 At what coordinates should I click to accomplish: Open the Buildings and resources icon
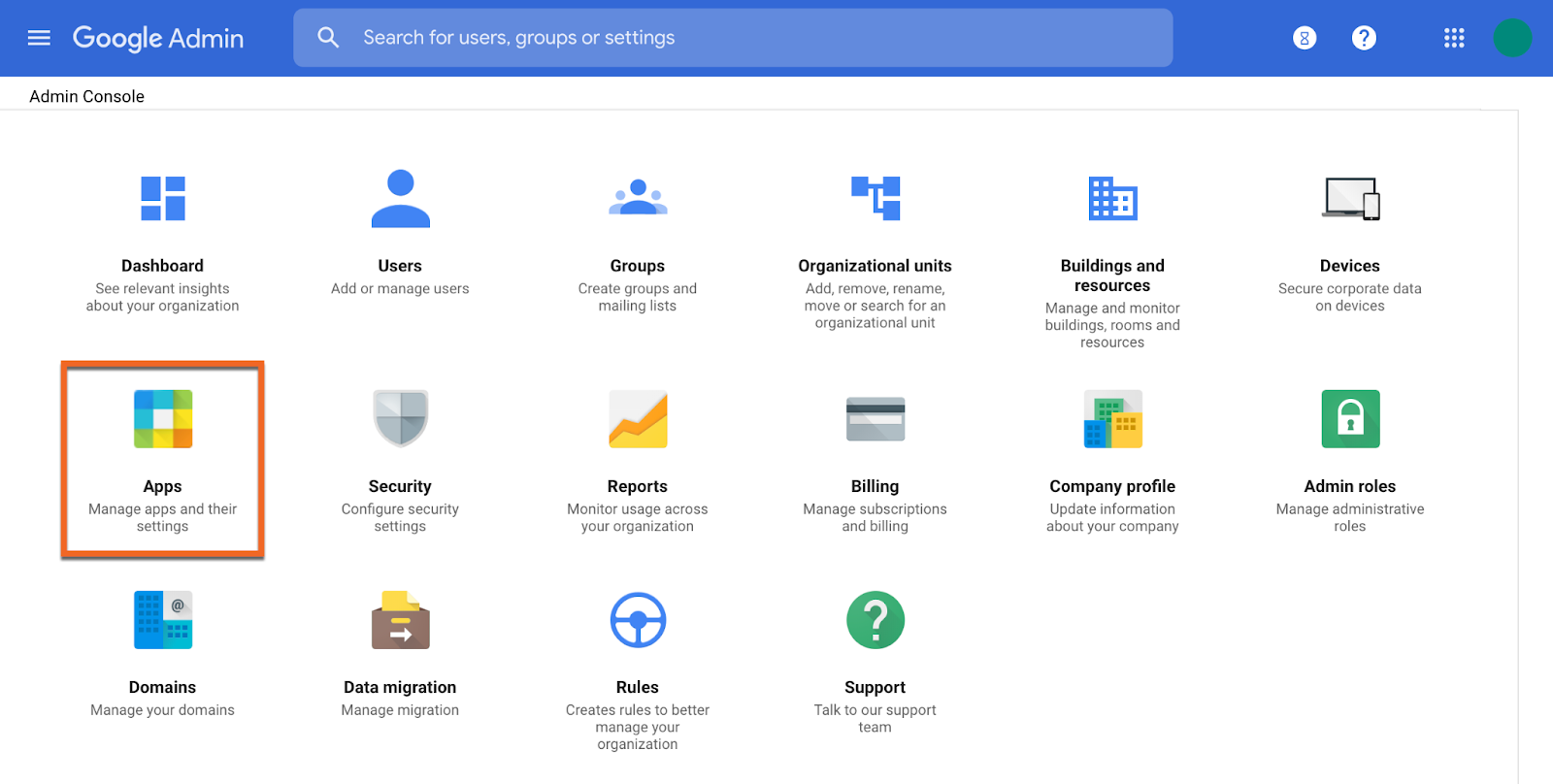point(1112,199)
